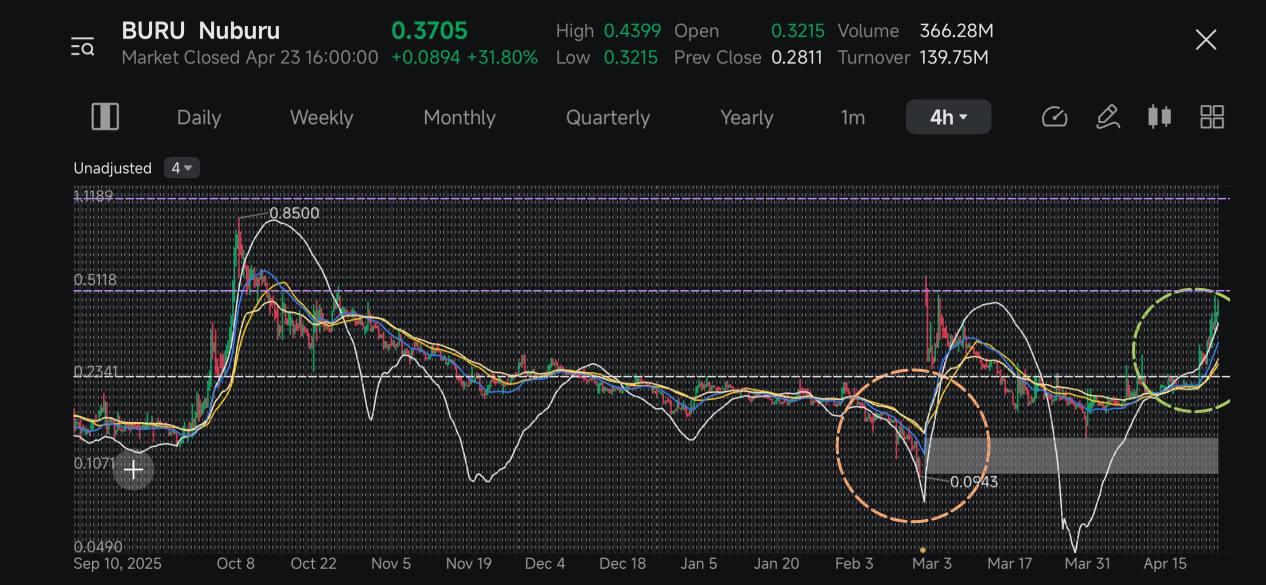
Task: Open the stock search list icon
Action: coord(82,46)
